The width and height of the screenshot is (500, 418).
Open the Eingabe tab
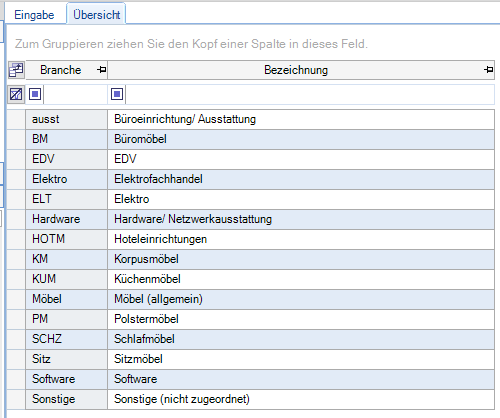34,15
